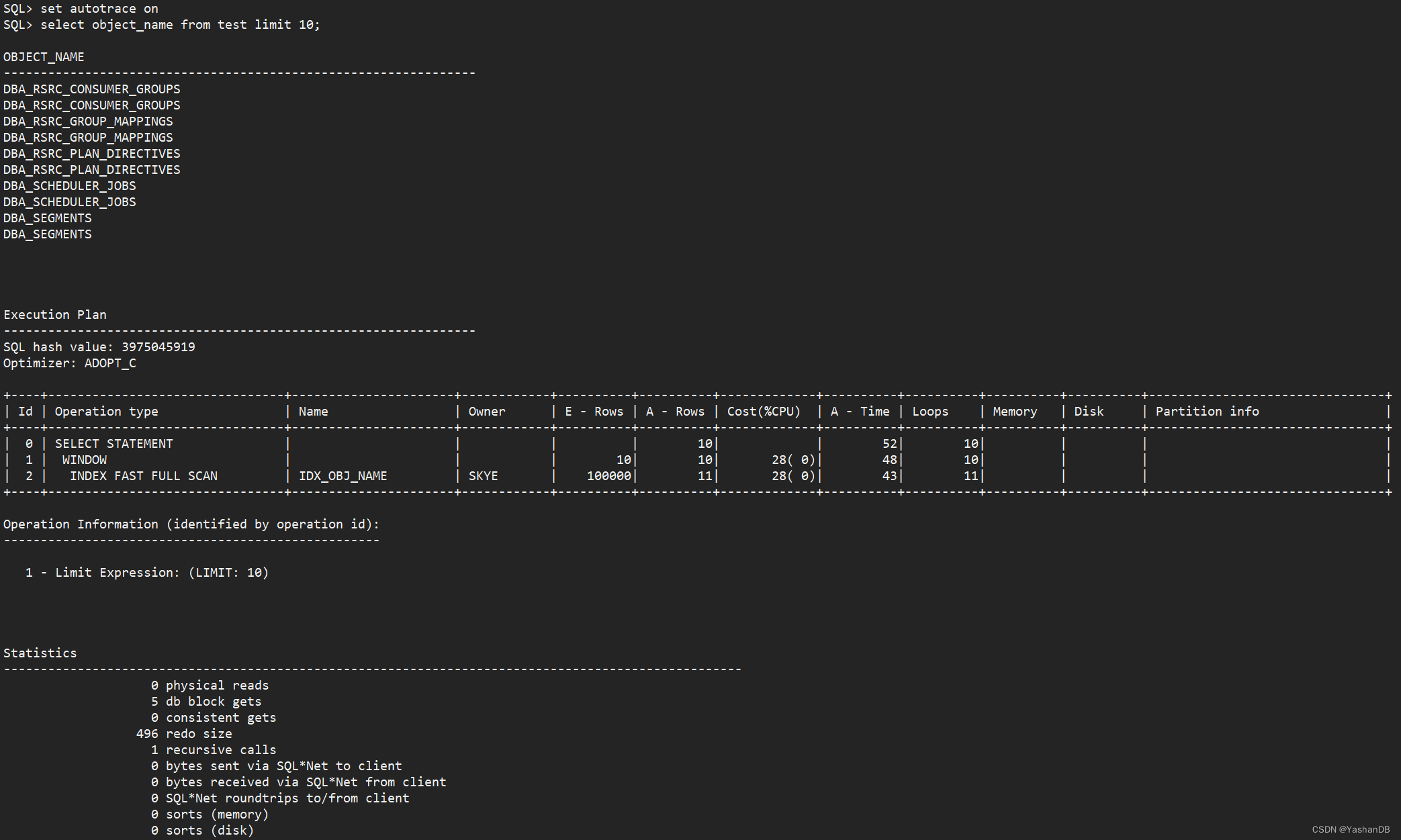
Task: Click the 'Operation type' column header
Action: pos(106,412)
